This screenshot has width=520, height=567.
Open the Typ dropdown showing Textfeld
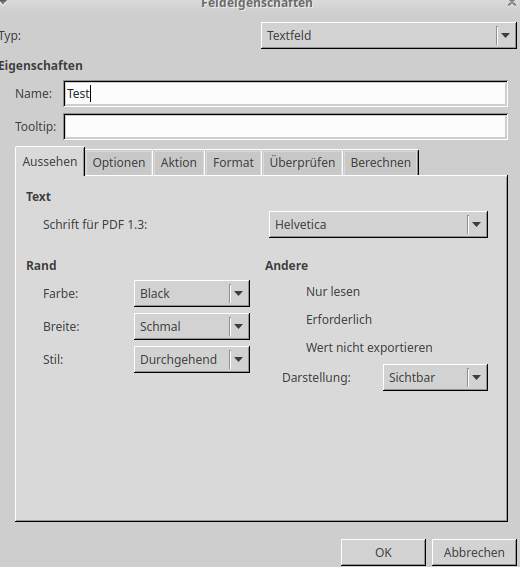pyautogui.click(x=388, y=35)
